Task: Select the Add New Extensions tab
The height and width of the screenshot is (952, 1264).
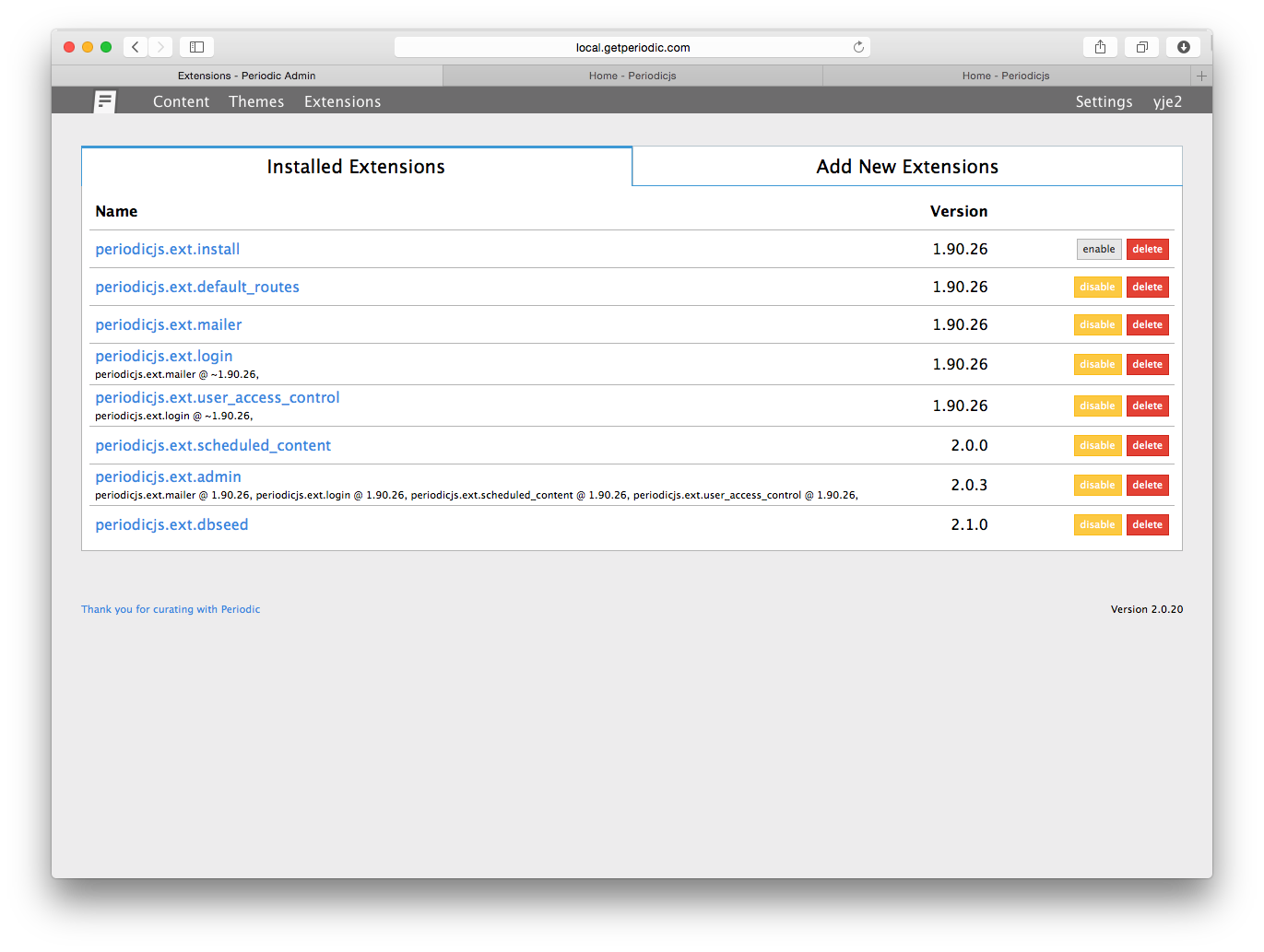Action: click(907, 167)
